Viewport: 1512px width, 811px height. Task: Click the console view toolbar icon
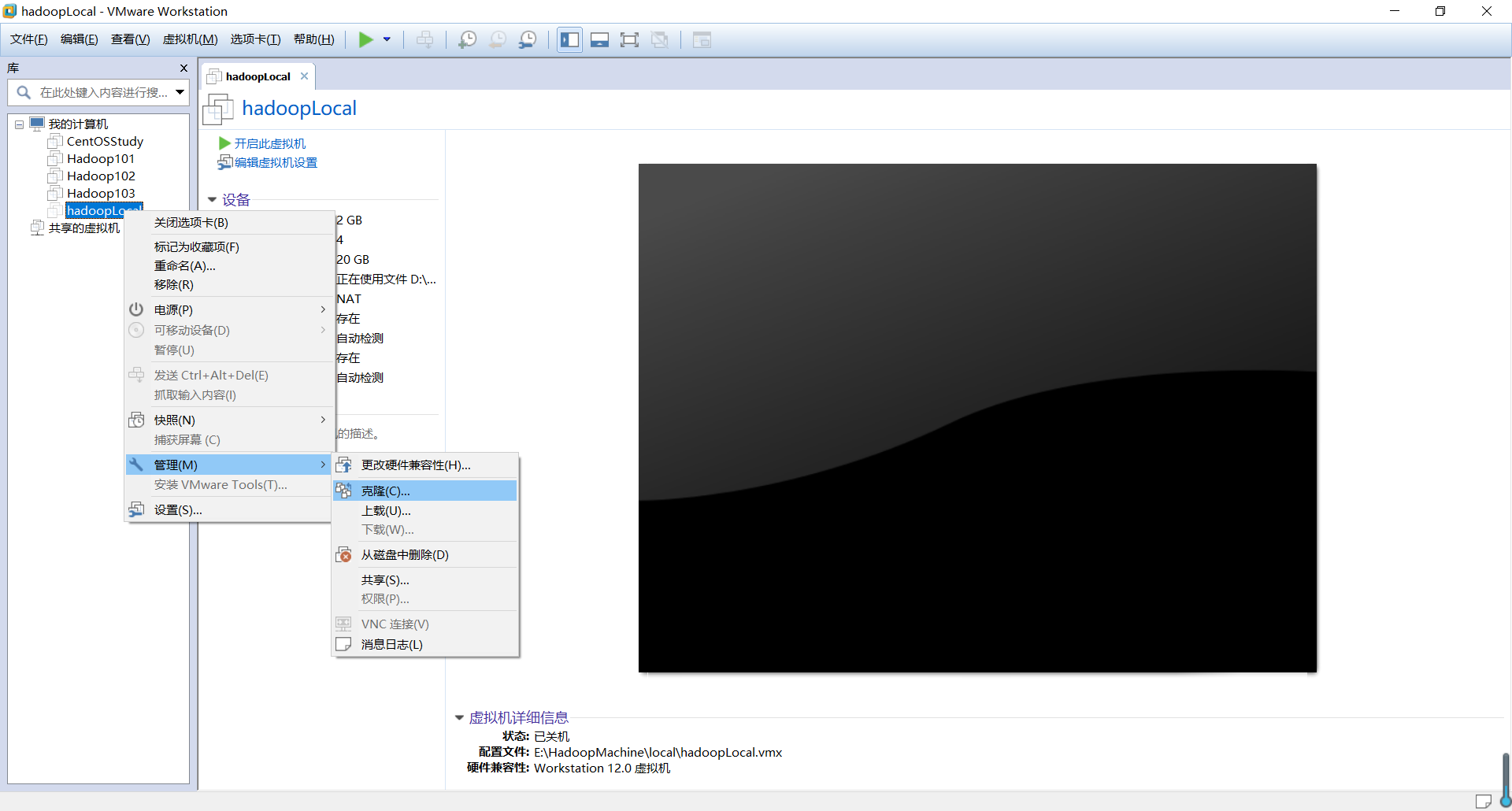[702, 39]
